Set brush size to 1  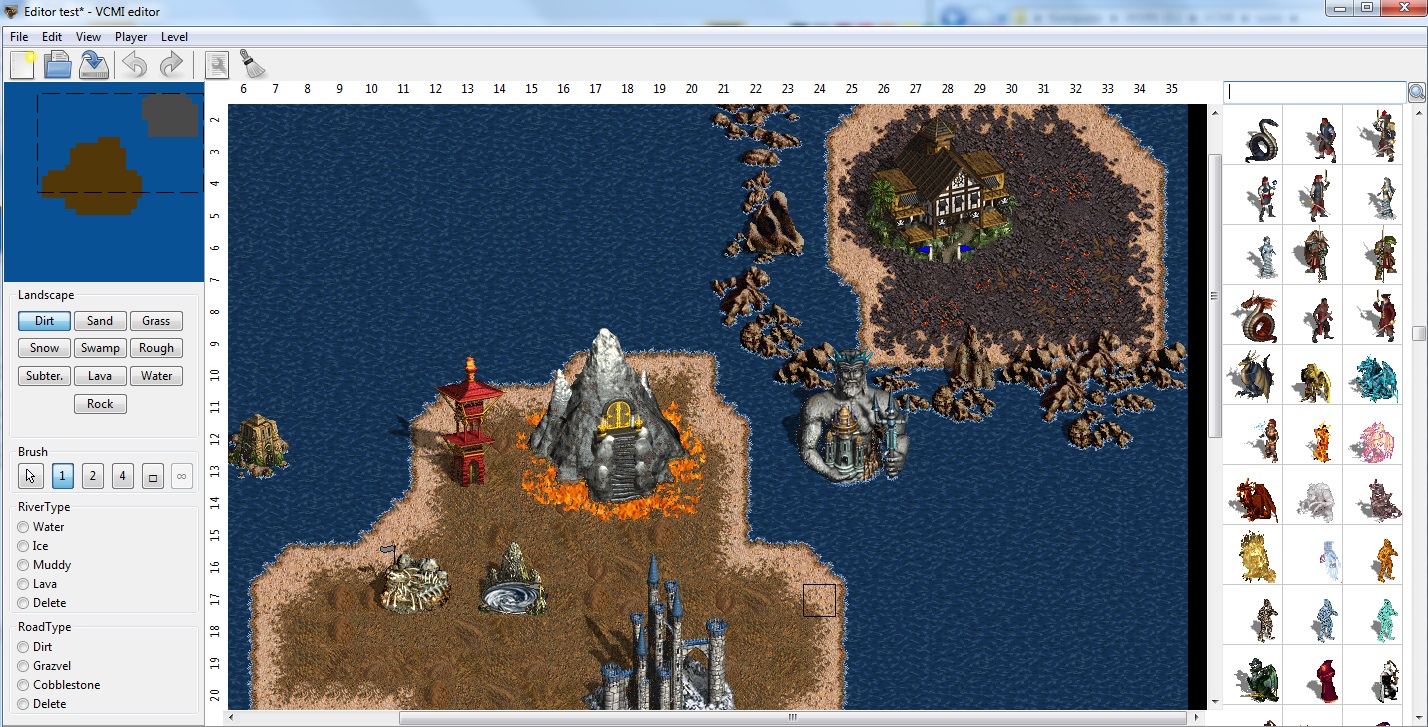click(63, 476)
